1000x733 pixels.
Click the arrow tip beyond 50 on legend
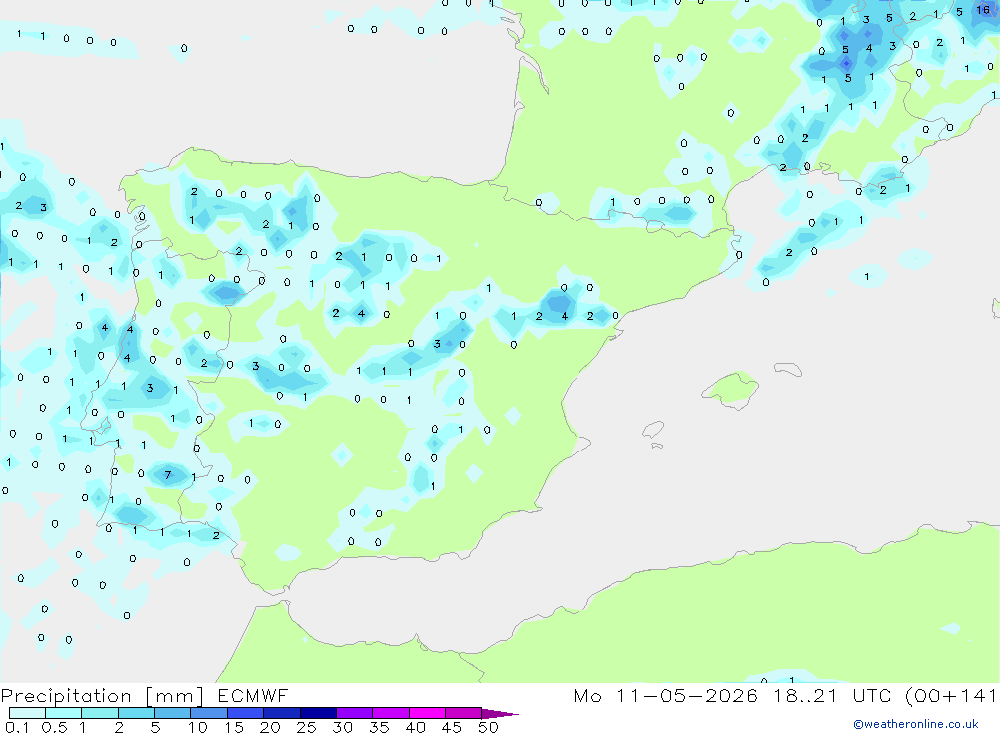(x=501, y=713)
